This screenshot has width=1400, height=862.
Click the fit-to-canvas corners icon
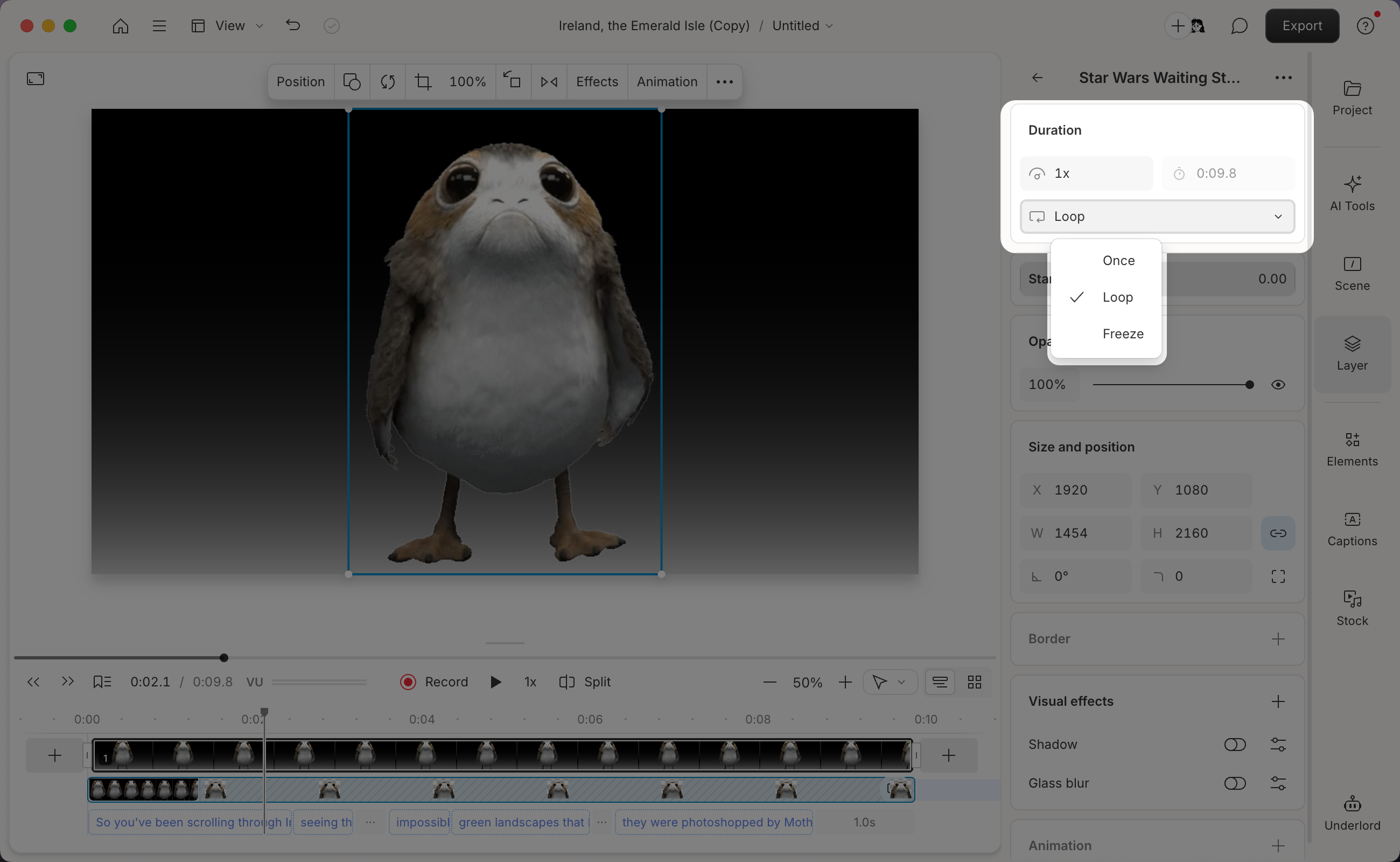1277,576
